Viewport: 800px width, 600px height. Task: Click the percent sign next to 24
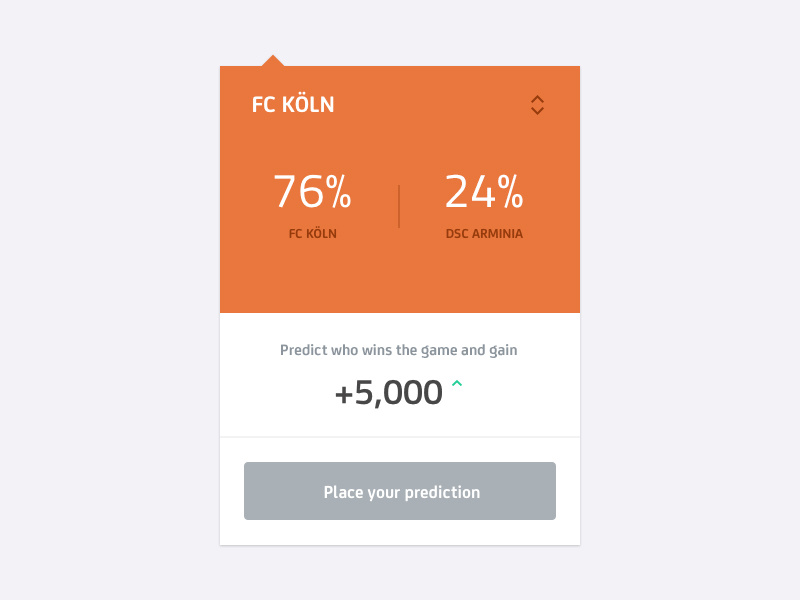click(511, 191)
